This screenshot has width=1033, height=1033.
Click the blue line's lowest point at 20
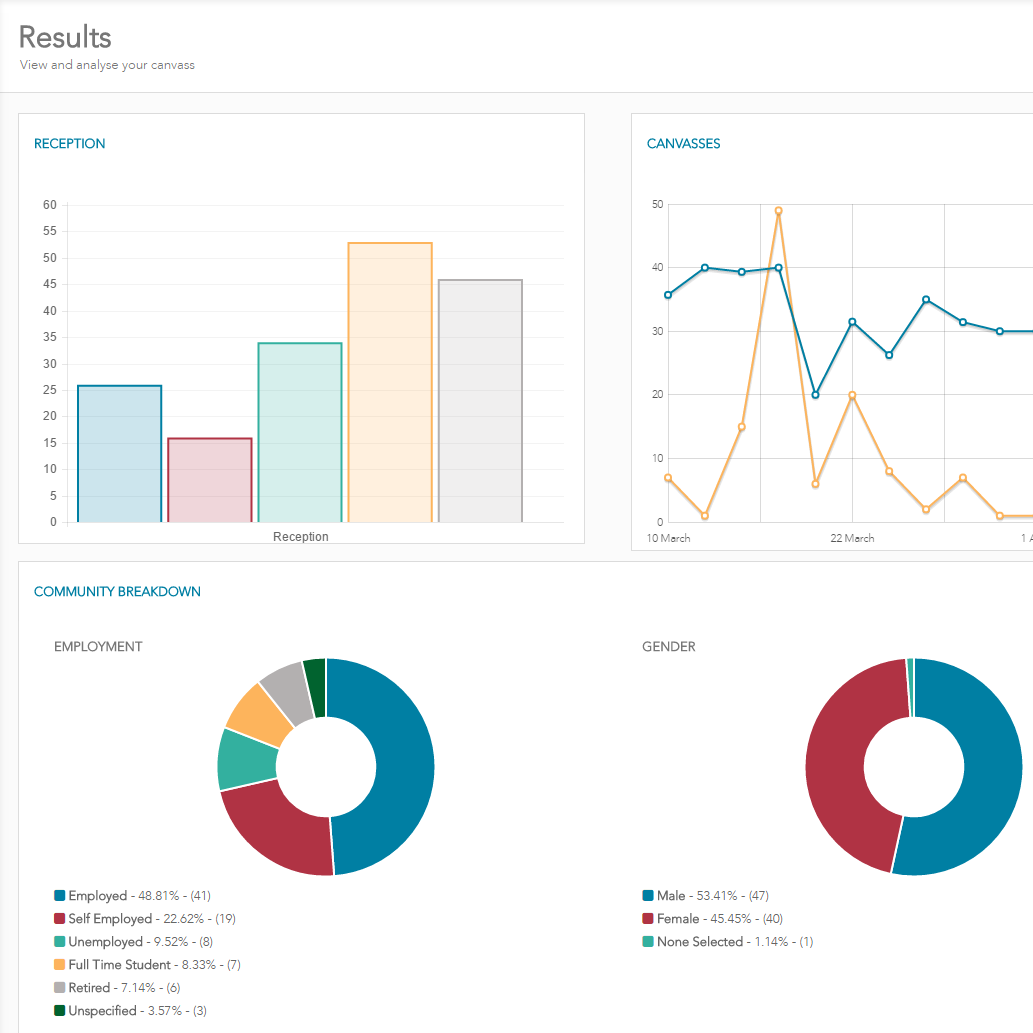pyautogui.click(x=815, y=395)
